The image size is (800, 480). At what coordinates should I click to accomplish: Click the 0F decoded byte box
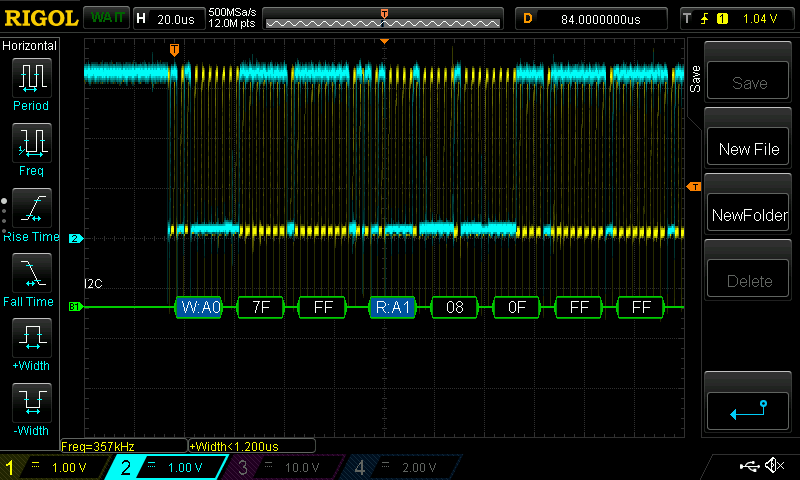[x=516, y=307]
